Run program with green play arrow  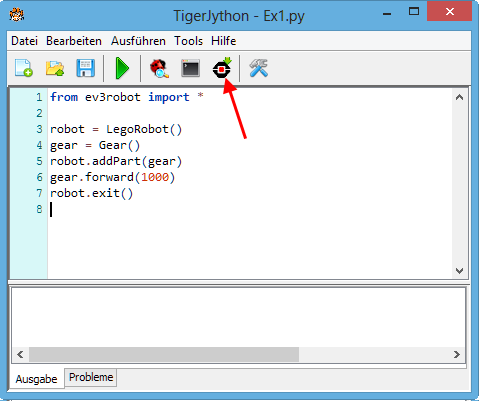click(x=122, y=68)
